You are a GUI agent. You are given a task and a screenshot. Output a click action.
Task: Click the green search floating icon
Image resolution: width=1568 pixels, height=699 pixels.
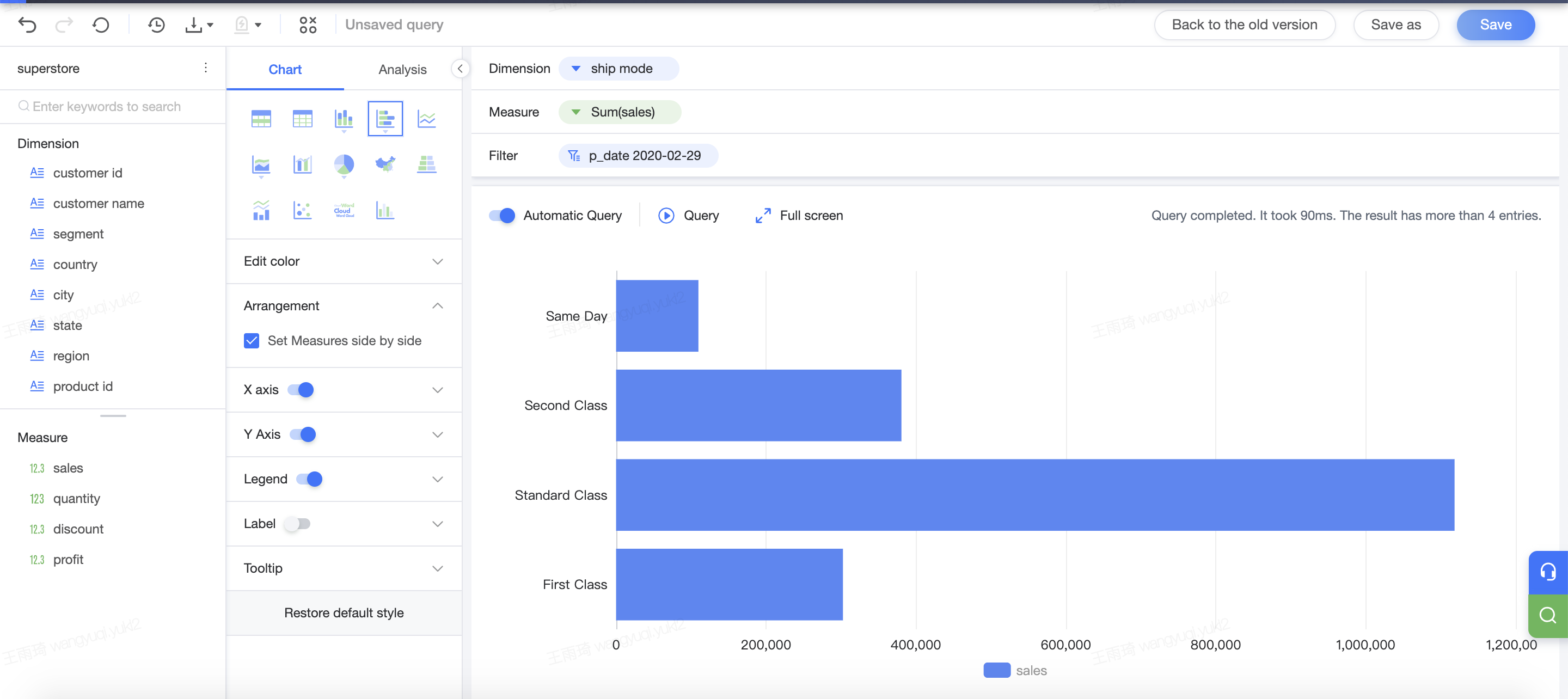(1548, 616)
